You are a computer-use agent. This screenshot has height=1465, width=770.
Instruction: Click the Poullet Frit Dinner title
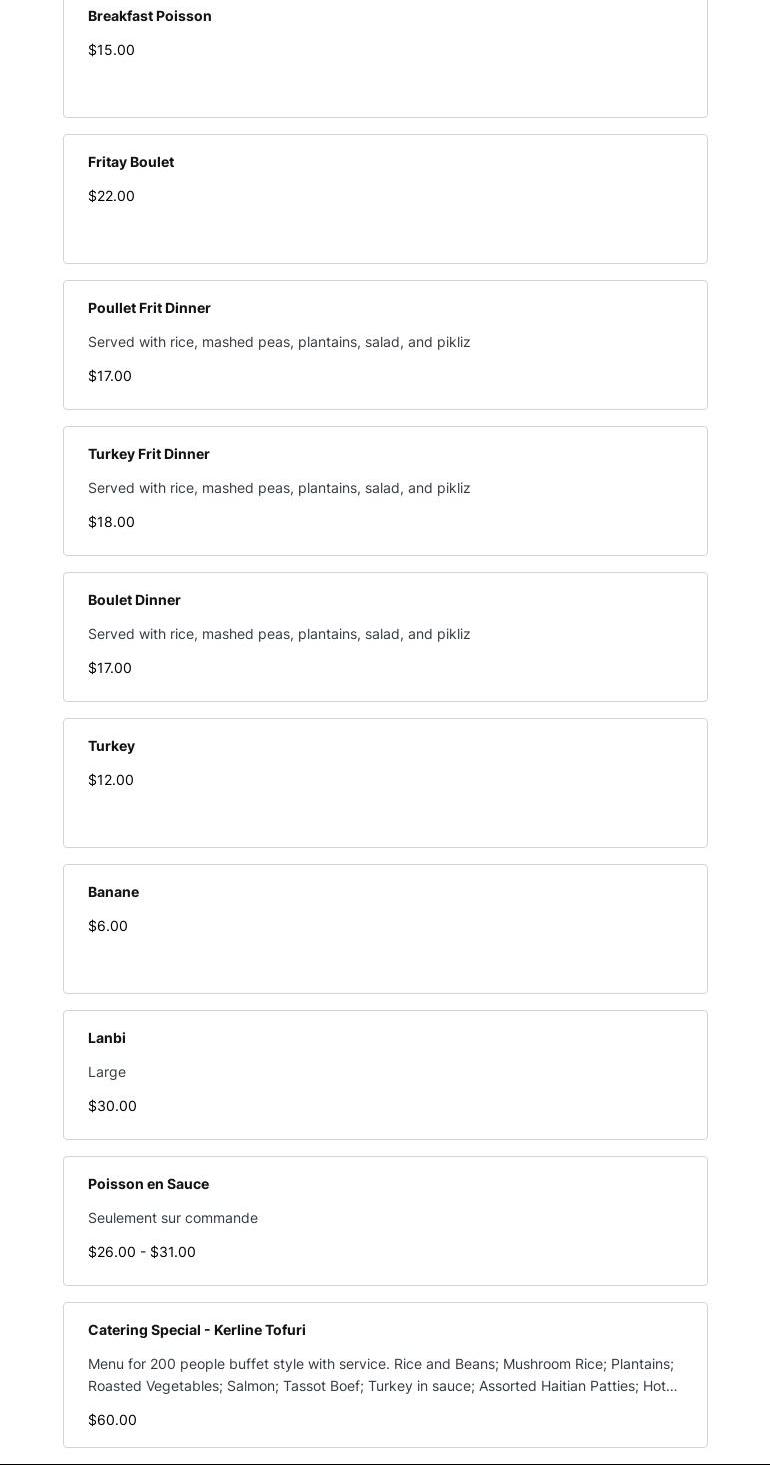pos(149,308)
